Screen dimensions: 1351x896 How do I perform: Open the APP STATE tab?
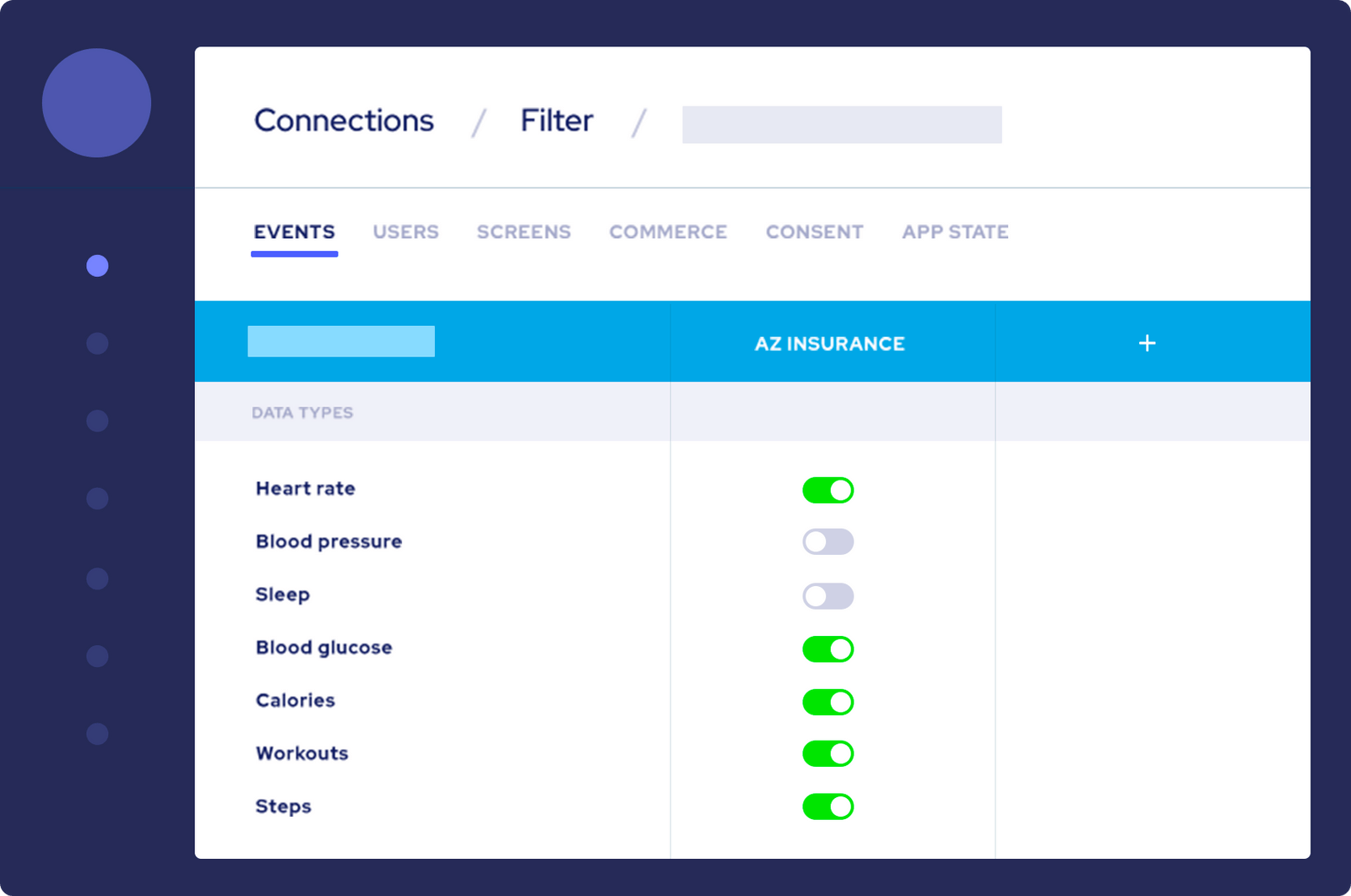tap(954, 231)
